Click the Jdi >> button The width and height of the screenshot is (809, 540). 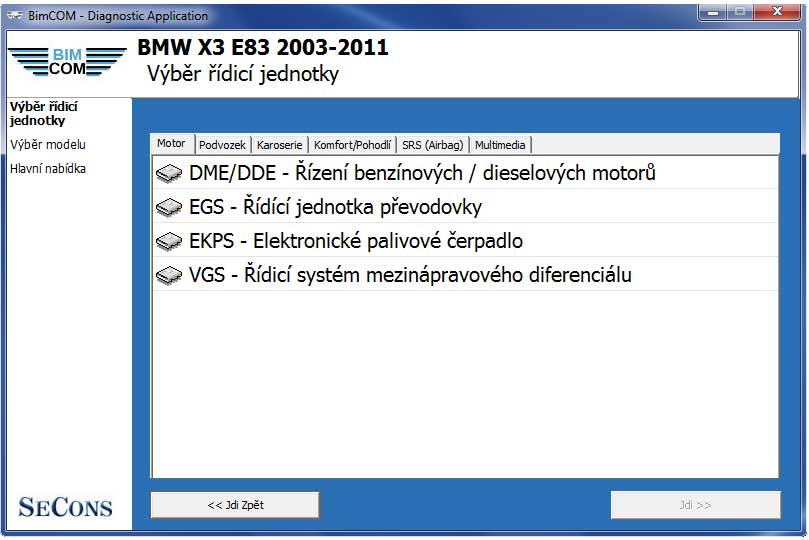(x=695, y=505)
